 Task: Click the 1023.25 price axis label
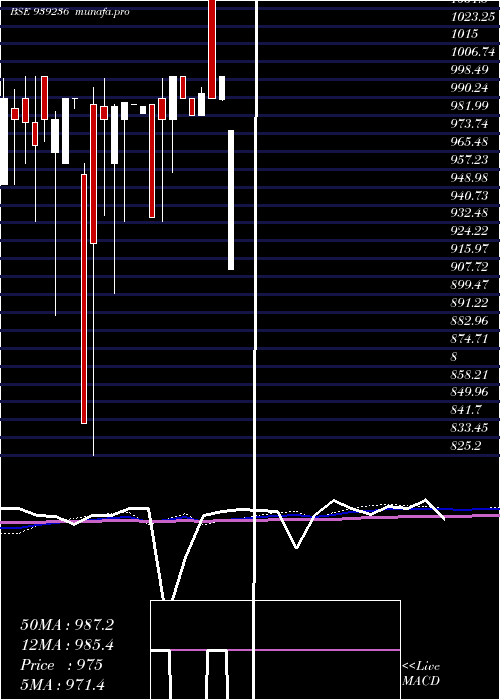473,17
